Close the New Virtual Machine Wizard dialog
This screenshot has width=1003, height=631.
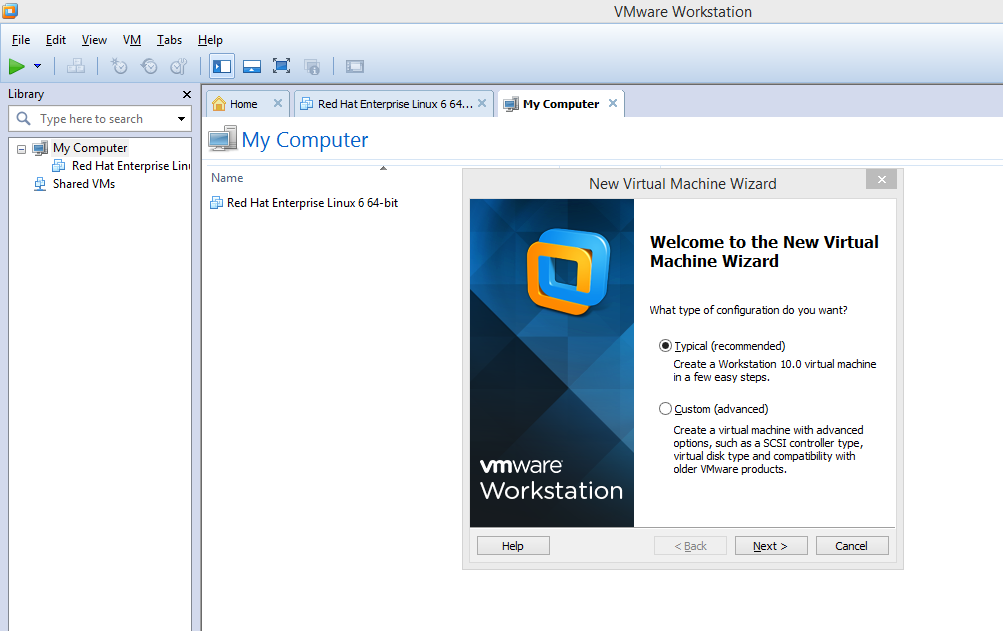click(881, 179)
